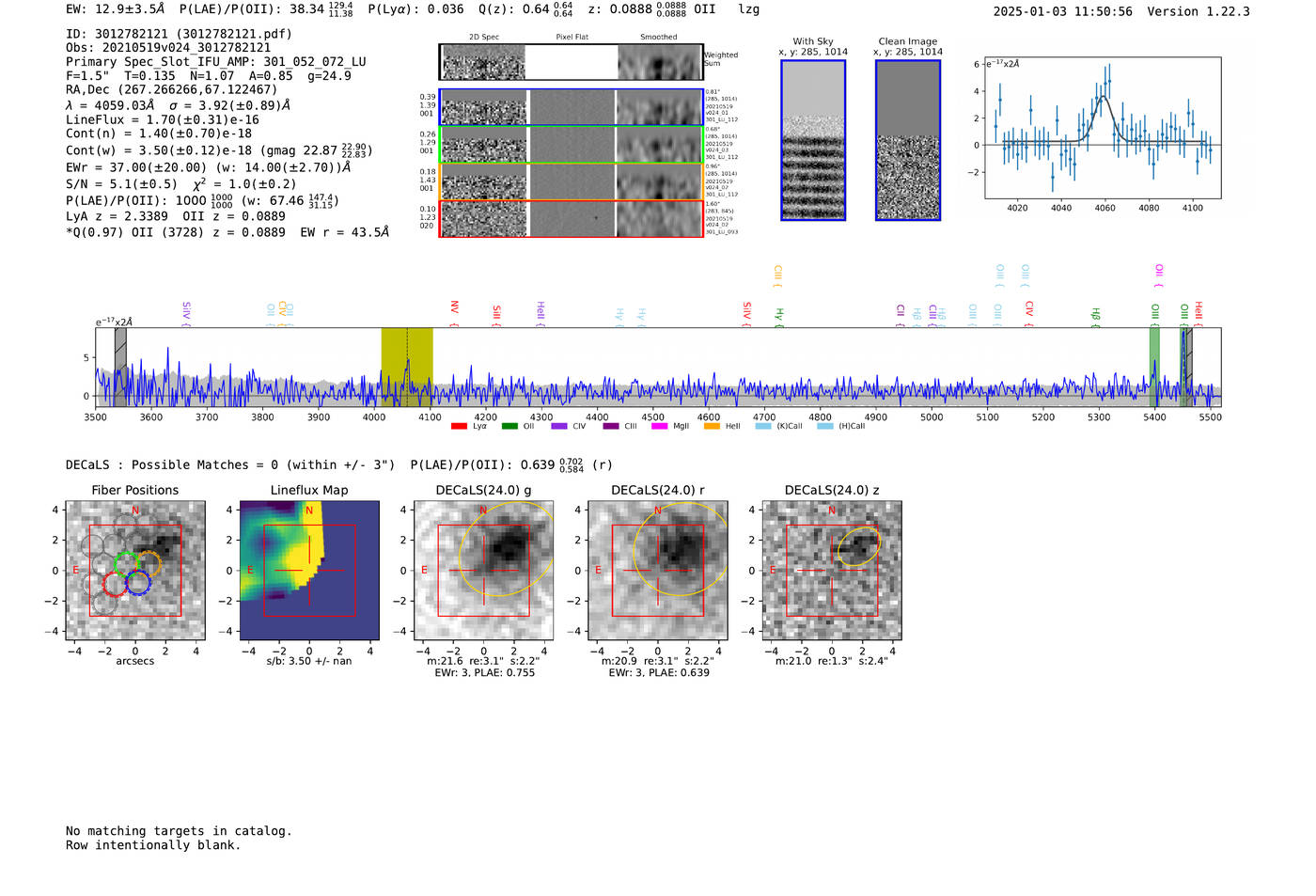This screenshot has width=1316, height=896.
Task: Click the green Hβ line marker label
Action: coord(1095,316)
